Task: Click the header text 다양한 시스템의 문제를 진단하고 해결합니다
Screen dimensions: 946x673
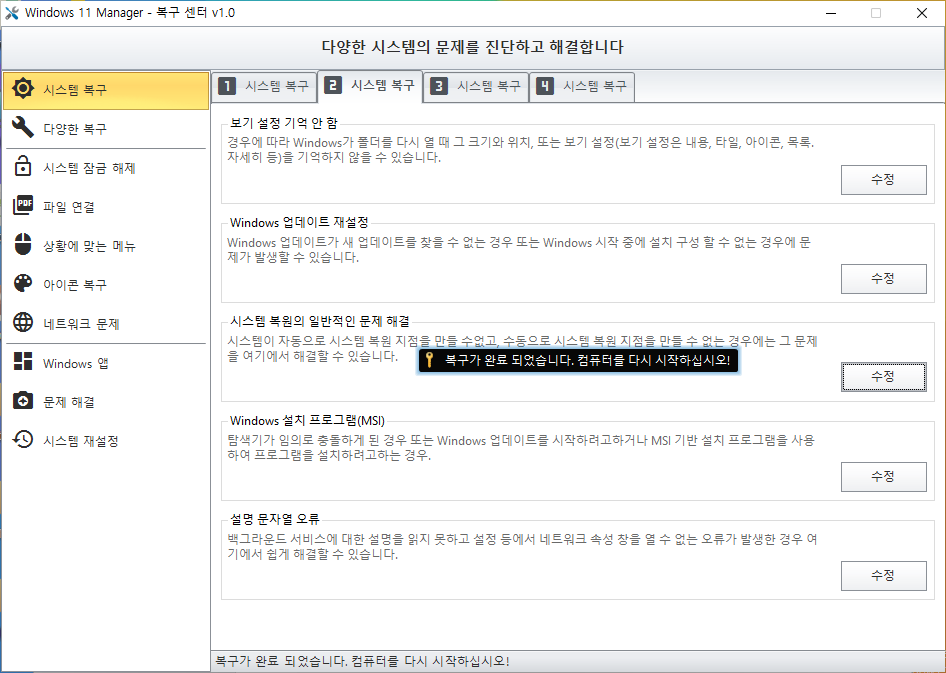Action: [x=472, y=47]
